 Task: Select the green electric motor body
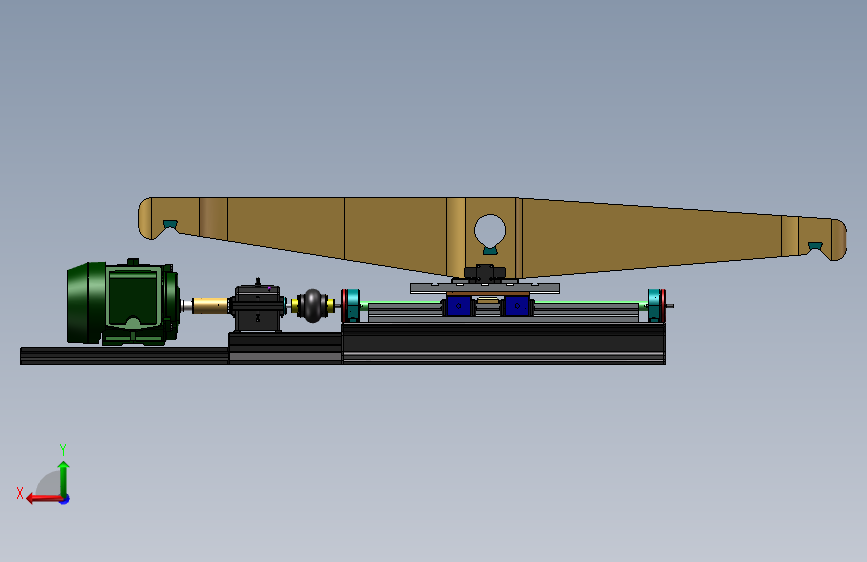coord(133,301)
